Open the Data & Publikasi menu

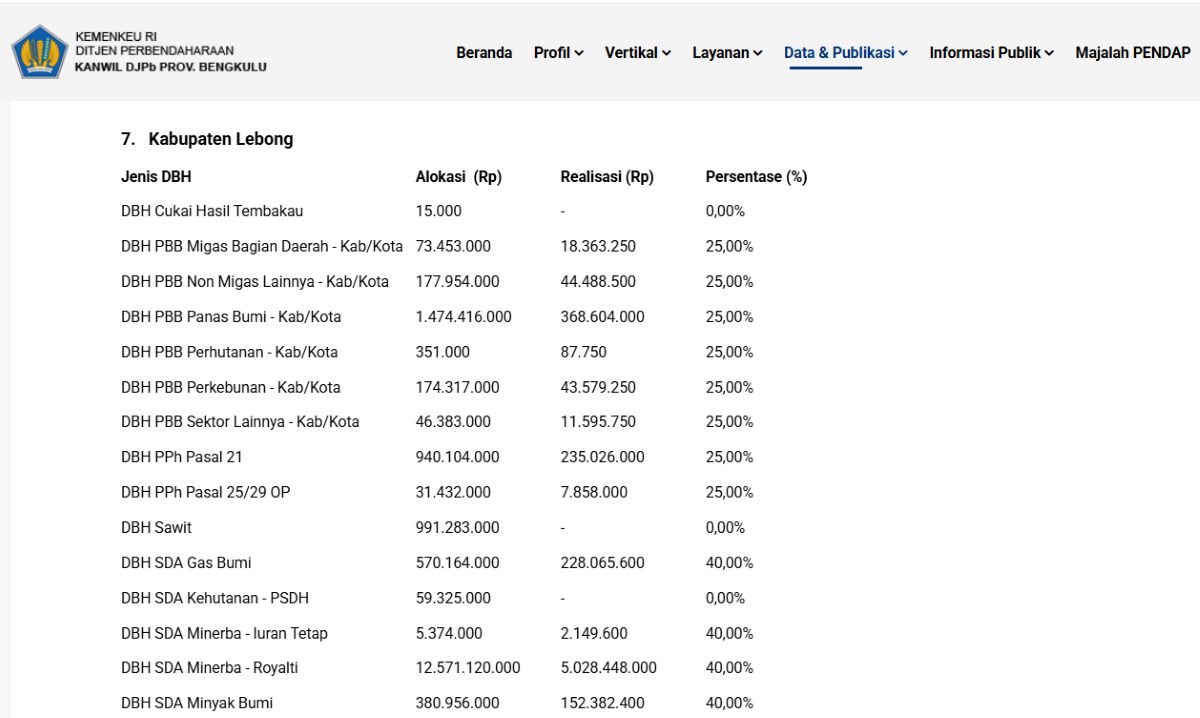846,53
